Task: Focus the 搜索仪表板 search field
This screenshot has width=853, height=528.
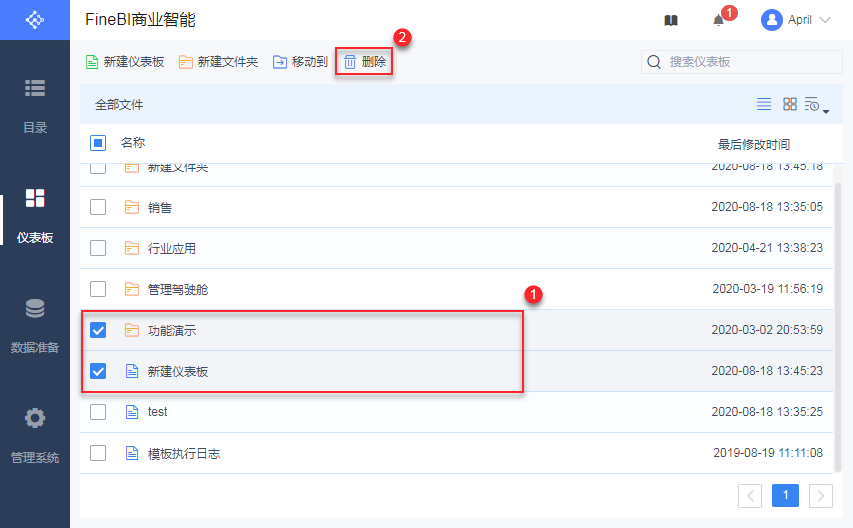Action: tap(741, 62)
